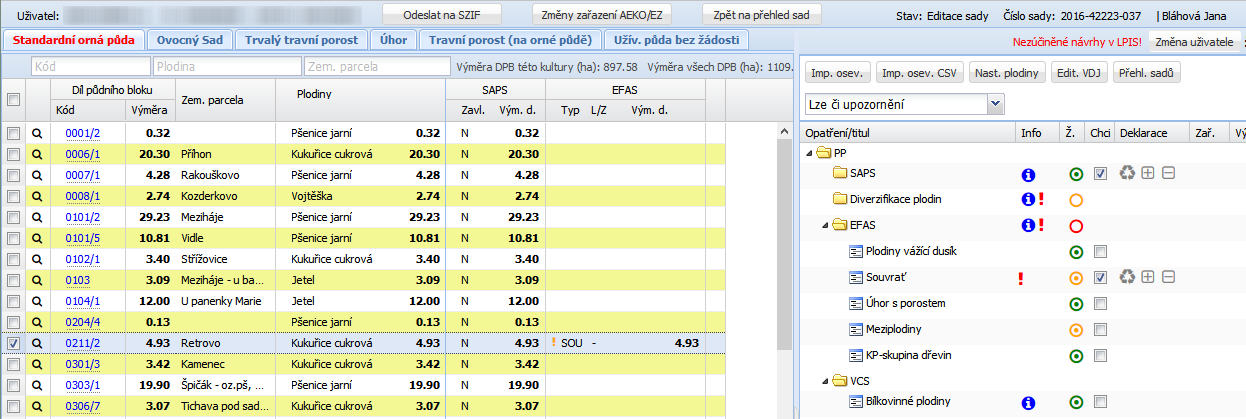Image resolution: width=1246 pixels, height=419 pixels.
Task: Switch to Standardní orná půda tab
Action: pyautogui.click(x=75, y=40)
